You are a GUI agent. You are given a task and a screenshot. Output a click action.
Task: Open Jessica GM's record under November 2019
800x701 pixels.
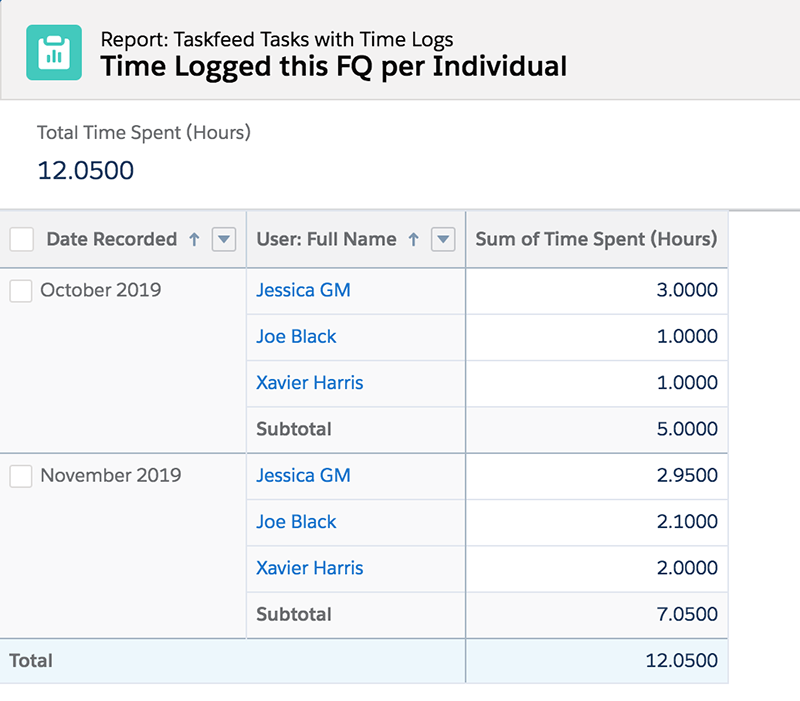click(x=303, y=476)
